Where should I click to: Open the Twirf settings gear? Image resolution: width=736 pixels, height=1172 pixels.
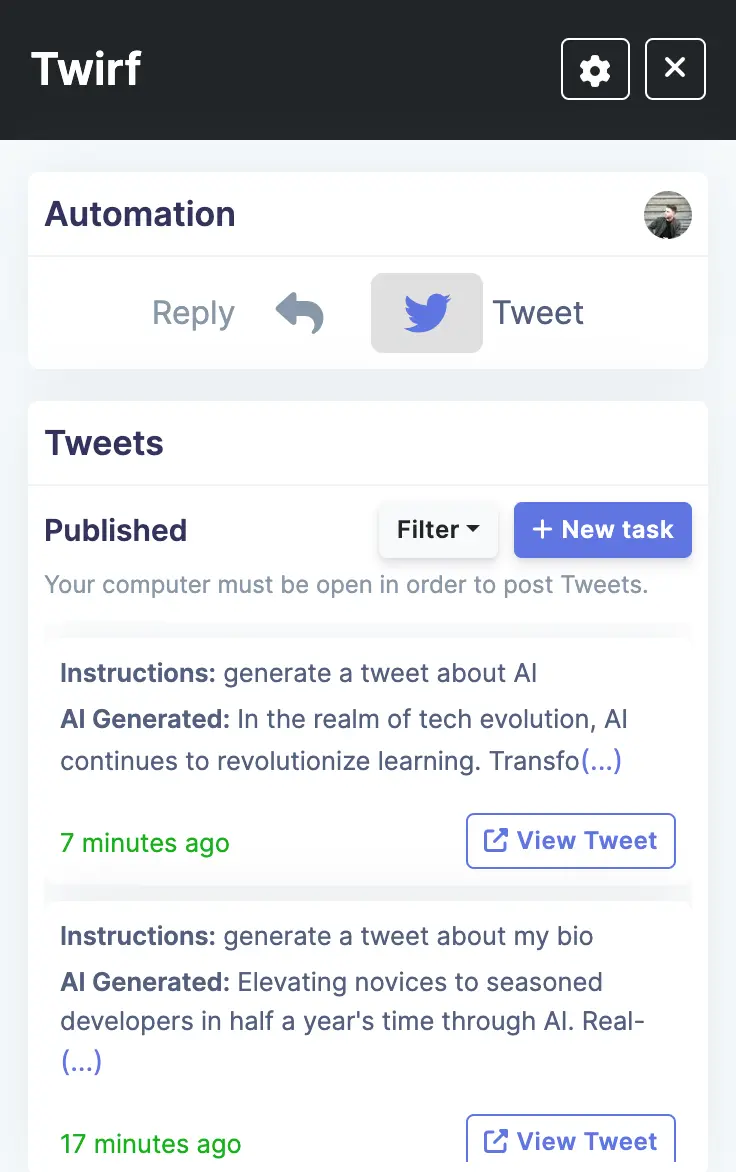coord(595,69)
